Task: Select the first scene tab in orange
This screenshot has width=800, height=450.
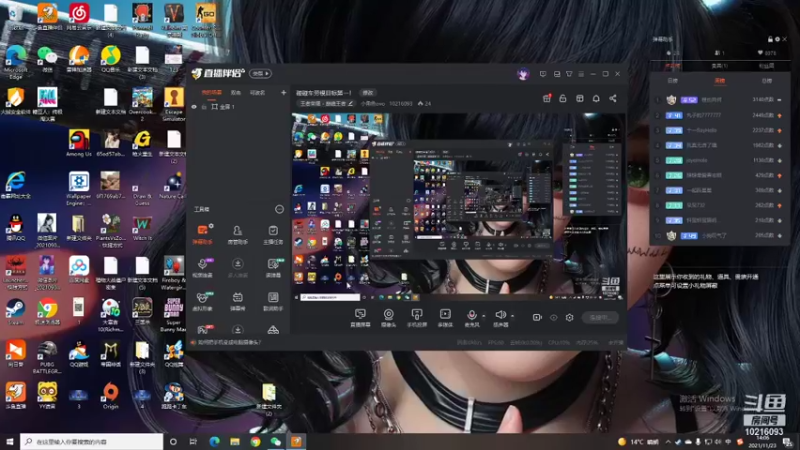Action: click(211, 93)
